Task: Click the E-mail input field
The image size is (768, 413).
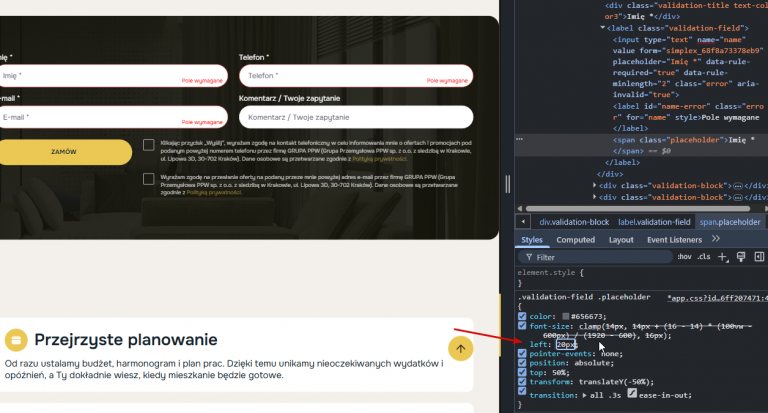Action: (113, 117)
